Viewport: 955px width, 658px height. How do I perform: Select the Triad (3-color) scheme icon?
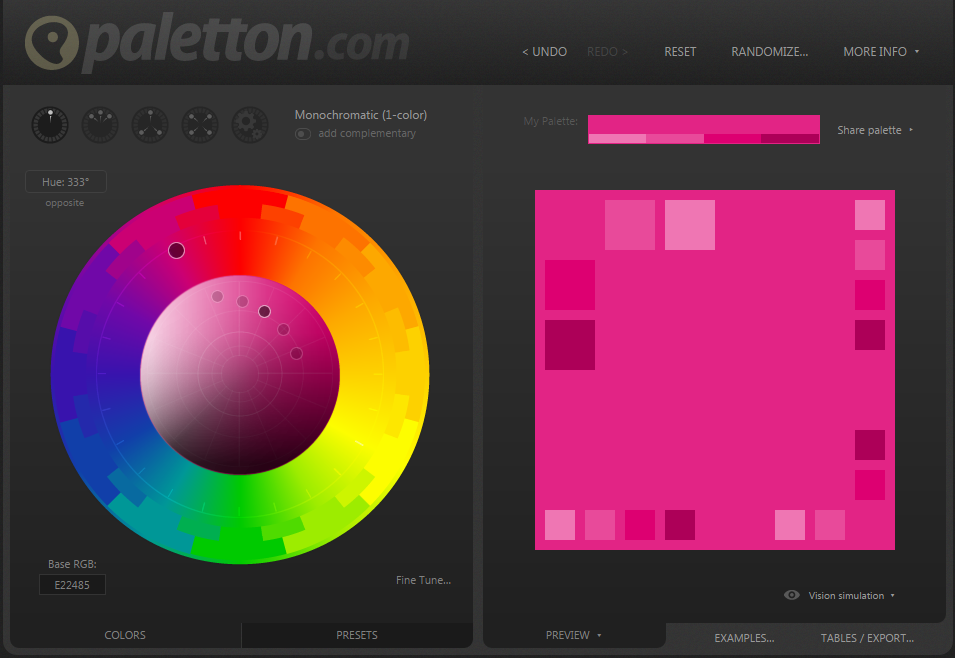(150, 125)
